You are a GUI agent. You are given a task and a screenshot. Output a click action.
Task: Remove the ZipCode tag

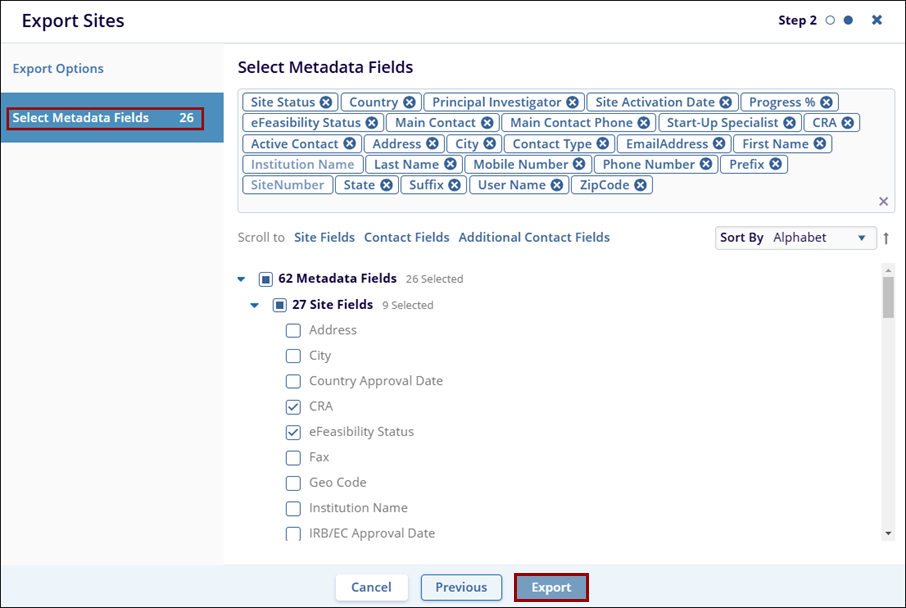pos(640,185)
